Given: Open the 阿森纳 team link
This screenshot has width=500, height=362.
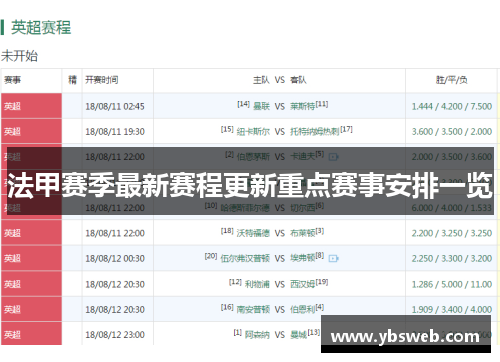Looking at the screenshot, I should (x=257, y=335).
